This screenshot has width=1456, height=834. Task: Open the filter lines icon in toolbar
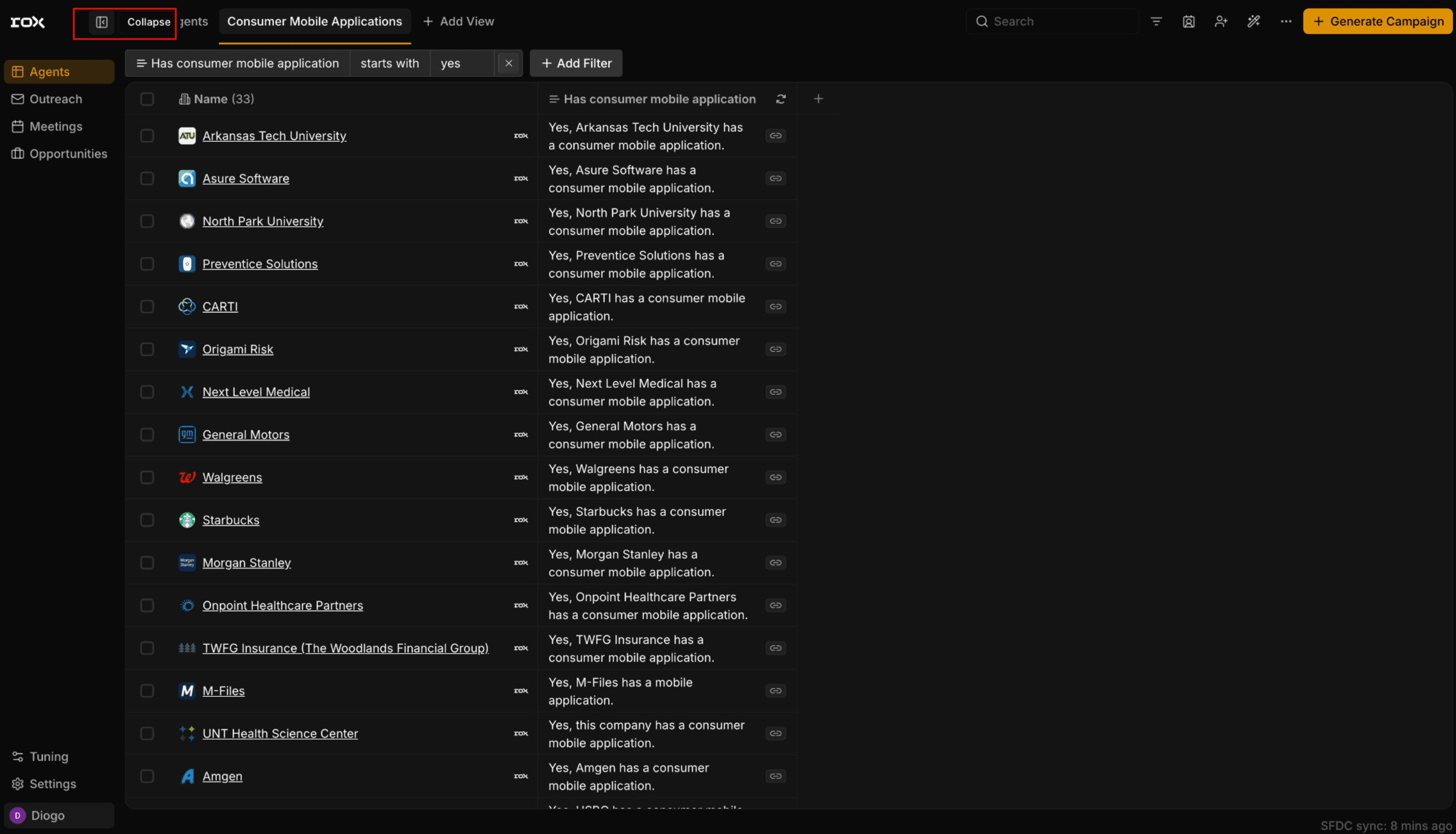click(x=1156, y=22)
